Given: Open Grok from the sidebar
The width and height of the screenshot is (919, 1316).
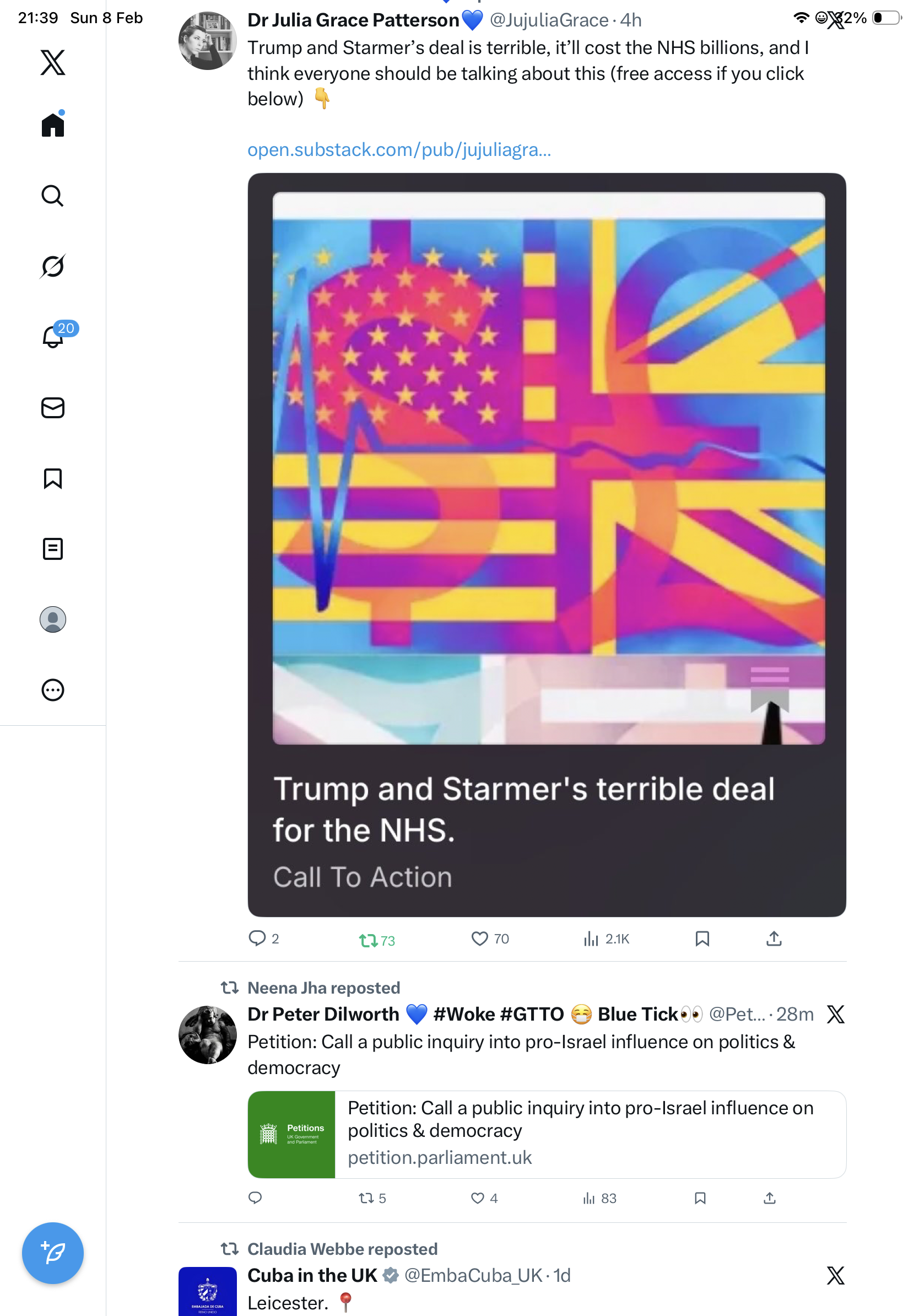Looking at the screenshot, I should click(53, 266).
